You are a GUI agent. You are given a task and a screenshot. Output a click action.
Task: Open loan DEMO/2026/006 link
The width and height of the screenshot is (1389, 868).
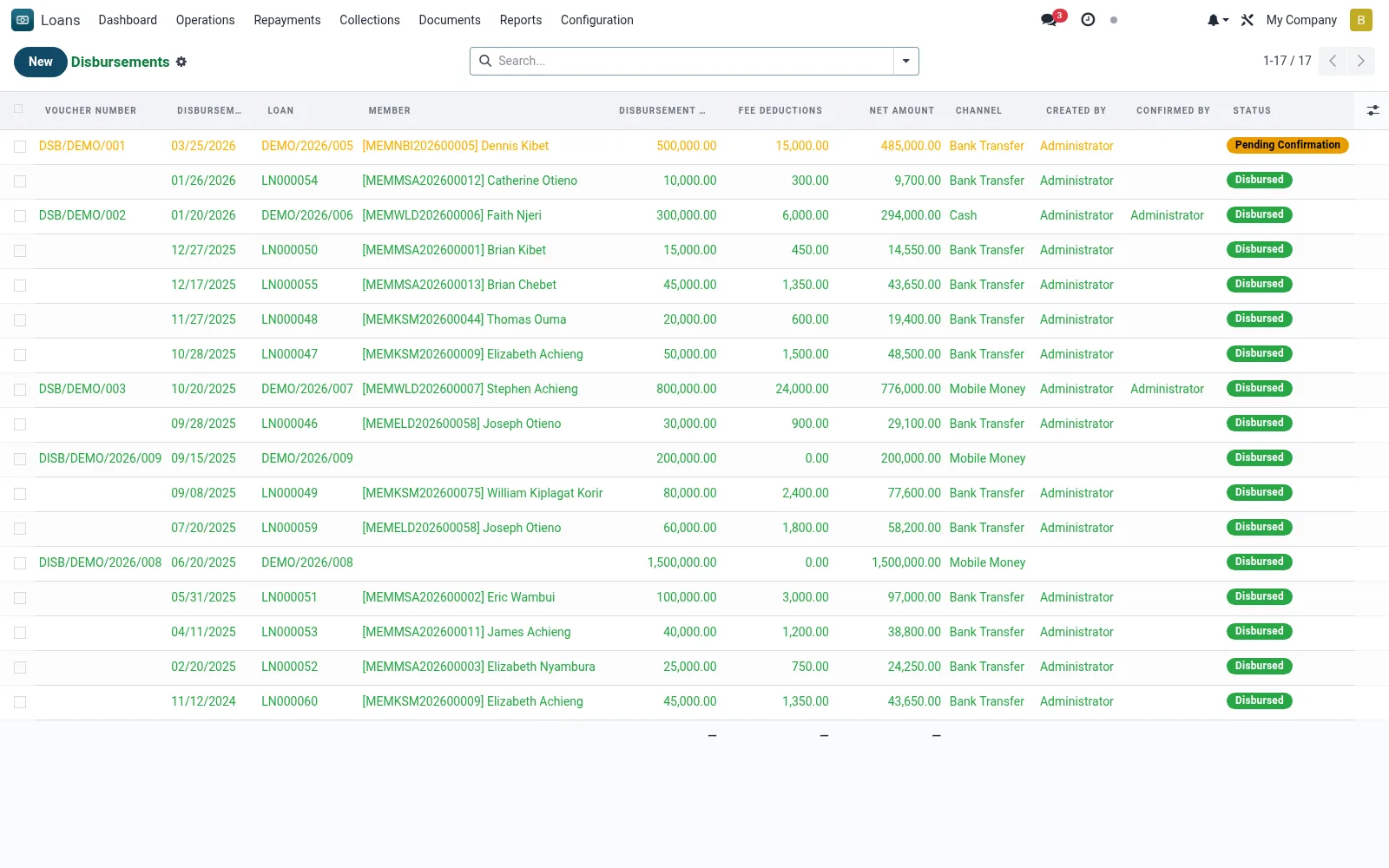click(307, 215)
